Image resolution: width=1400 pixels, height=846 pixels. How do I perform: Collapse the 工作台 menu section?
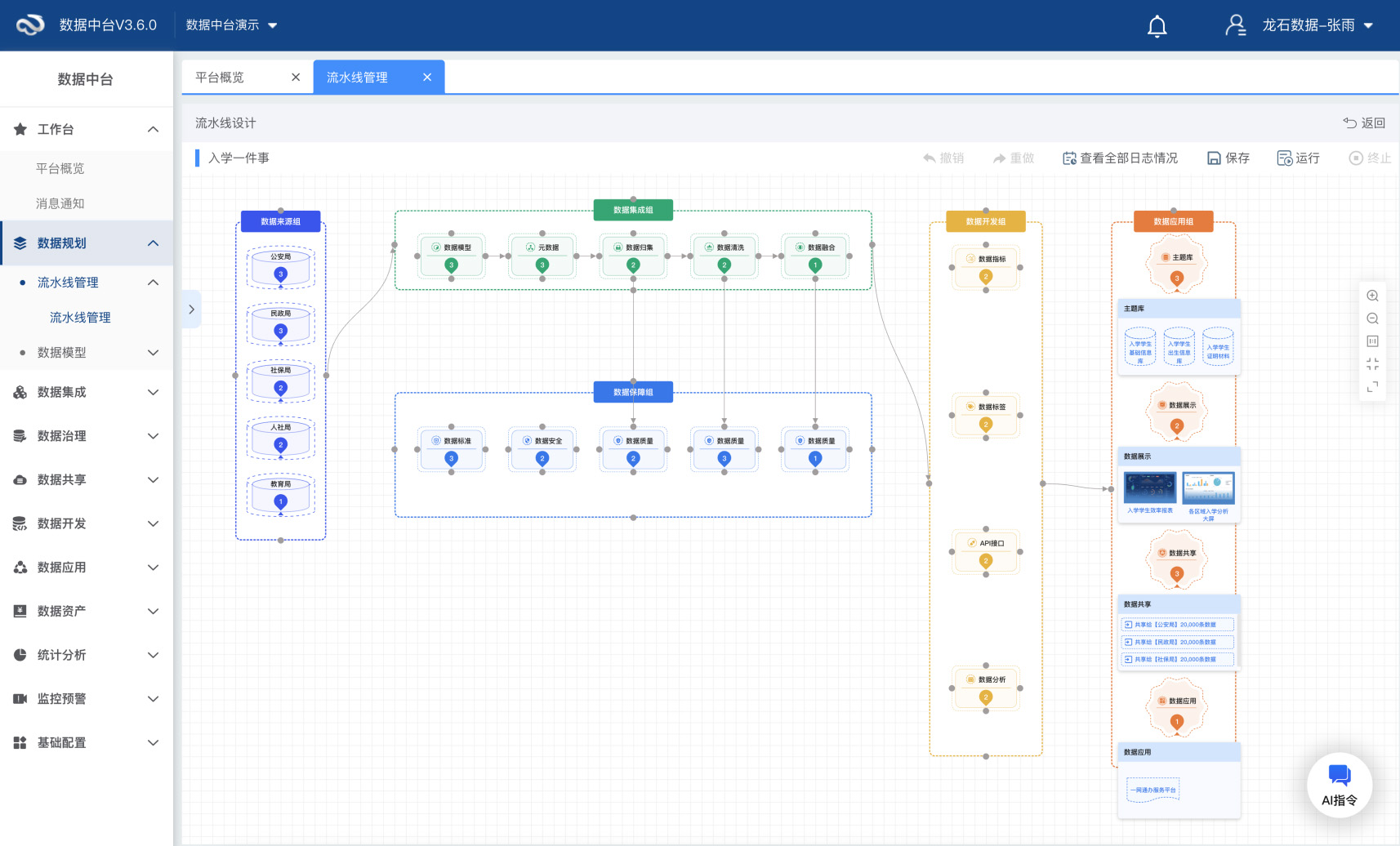[x=153, y=130]
